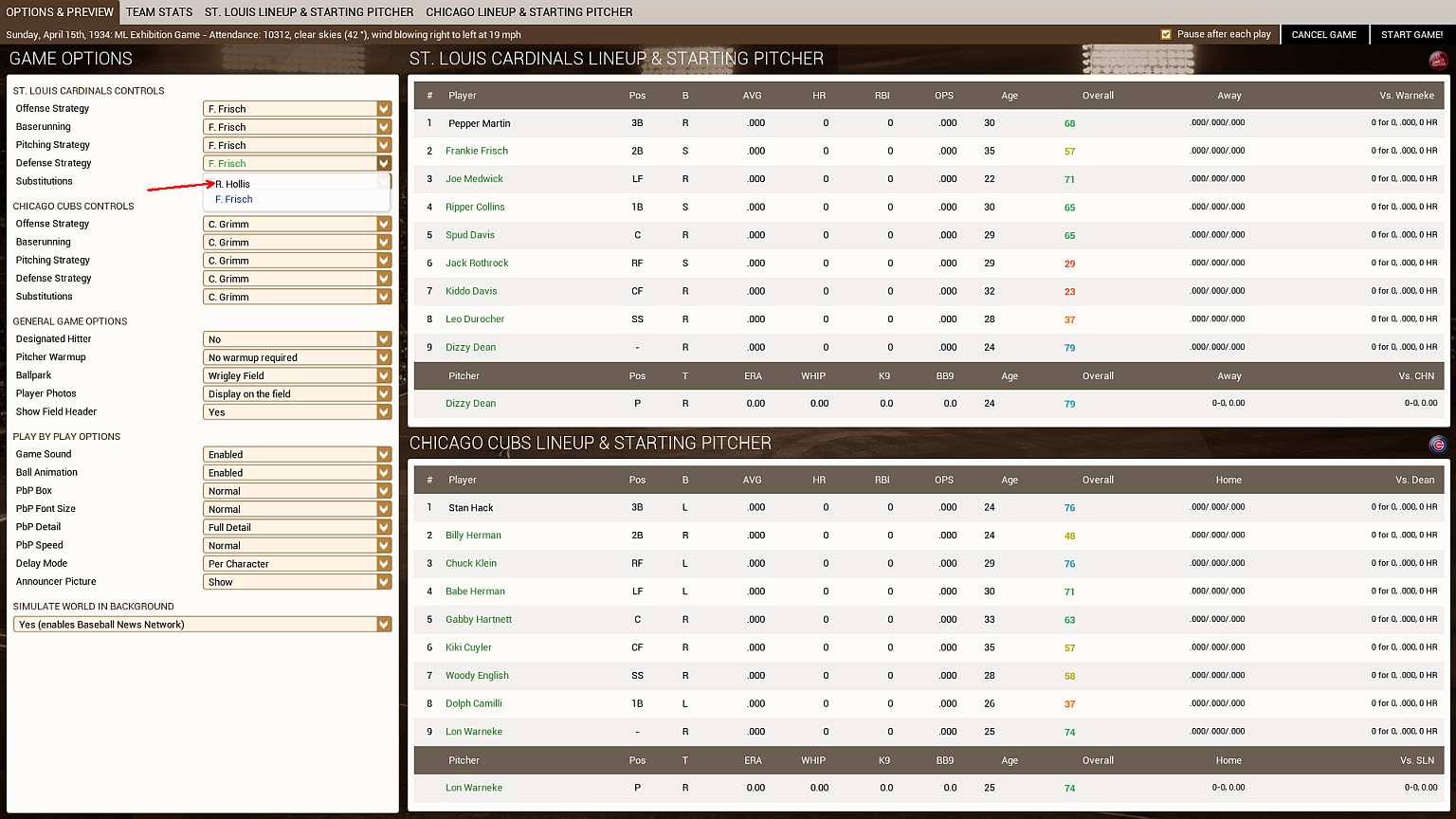Open the Game Sound dropdown
The width and height of the screenshot is (1456, 819).
[x=297, y=454]
